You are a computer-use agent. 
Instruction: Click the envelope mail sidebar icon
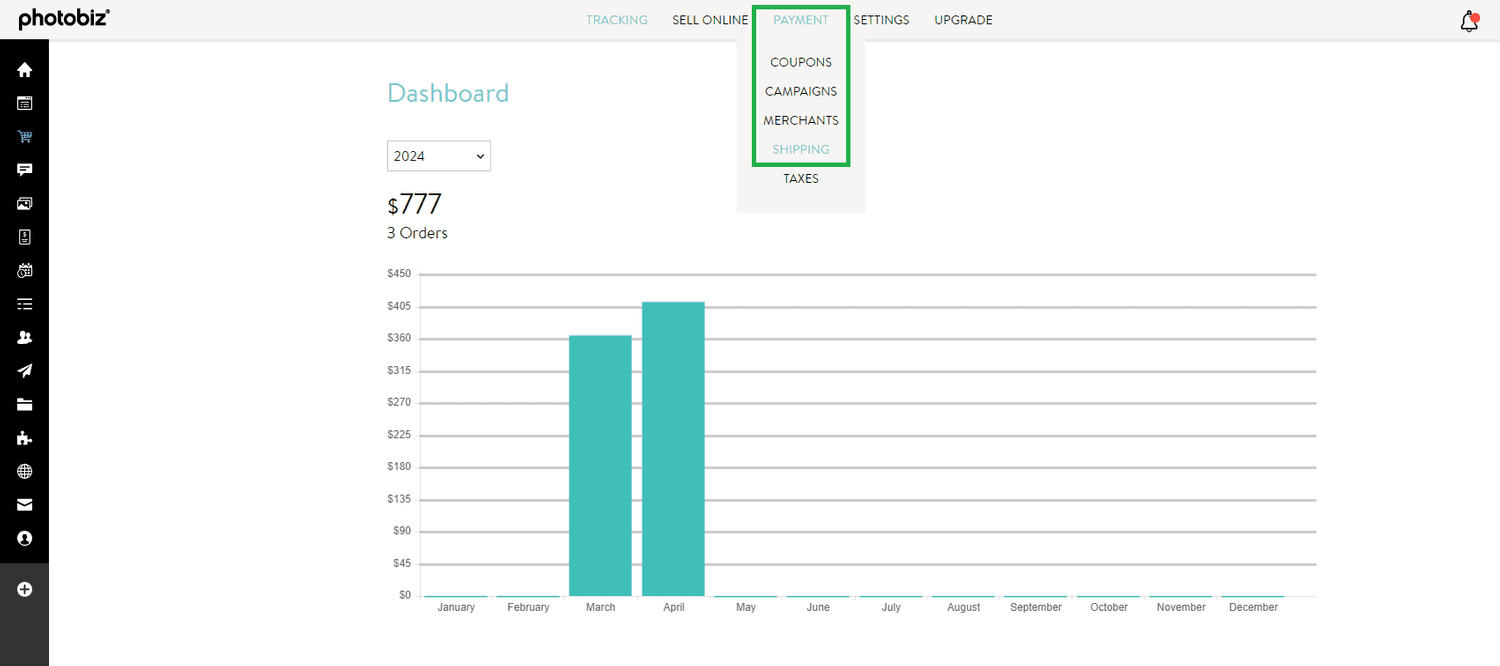25,505
